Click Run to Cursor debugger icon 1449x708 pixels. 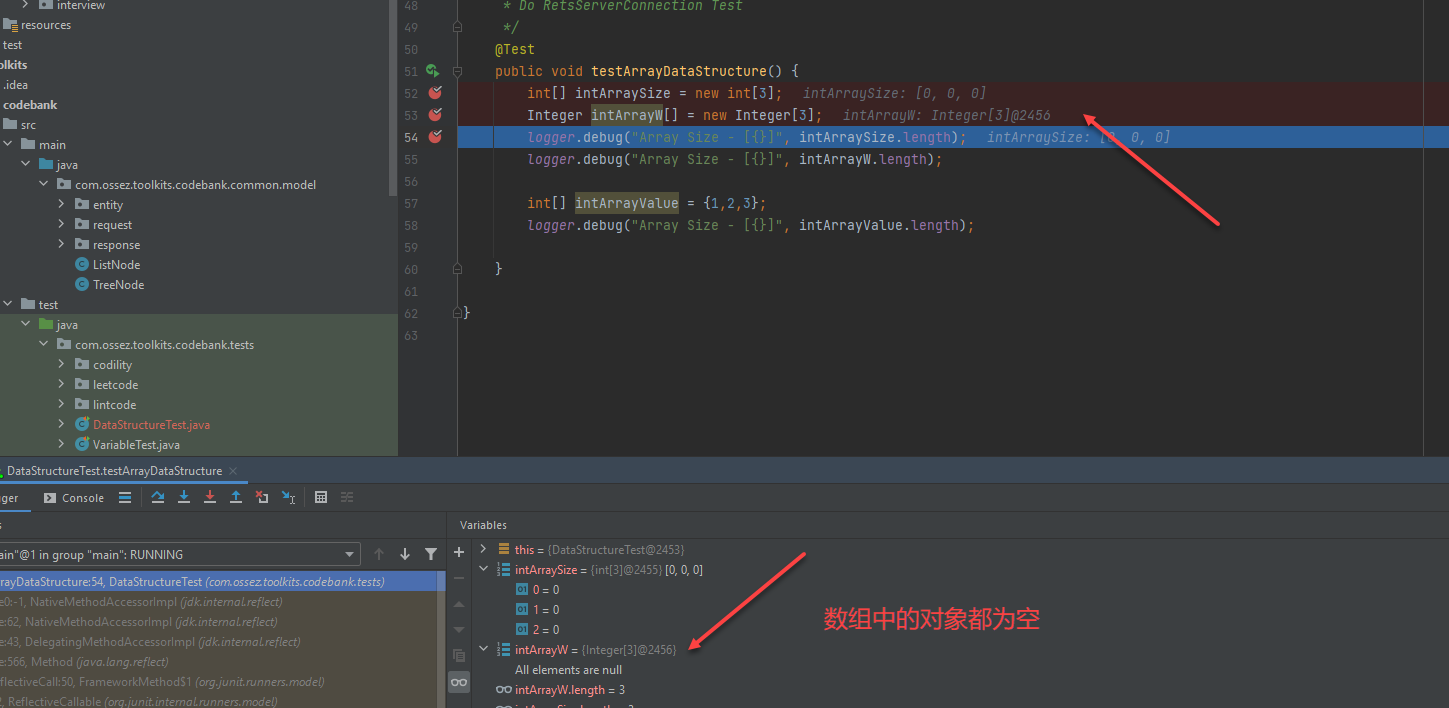tap(288, 497)
